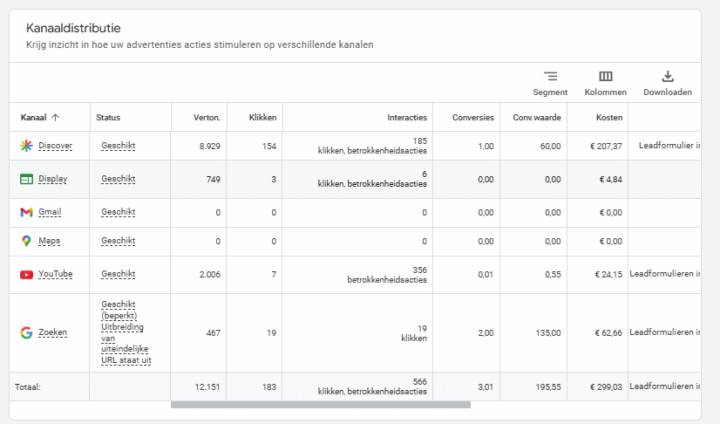Select the 195,55 total conversion value

pos(548,387)
